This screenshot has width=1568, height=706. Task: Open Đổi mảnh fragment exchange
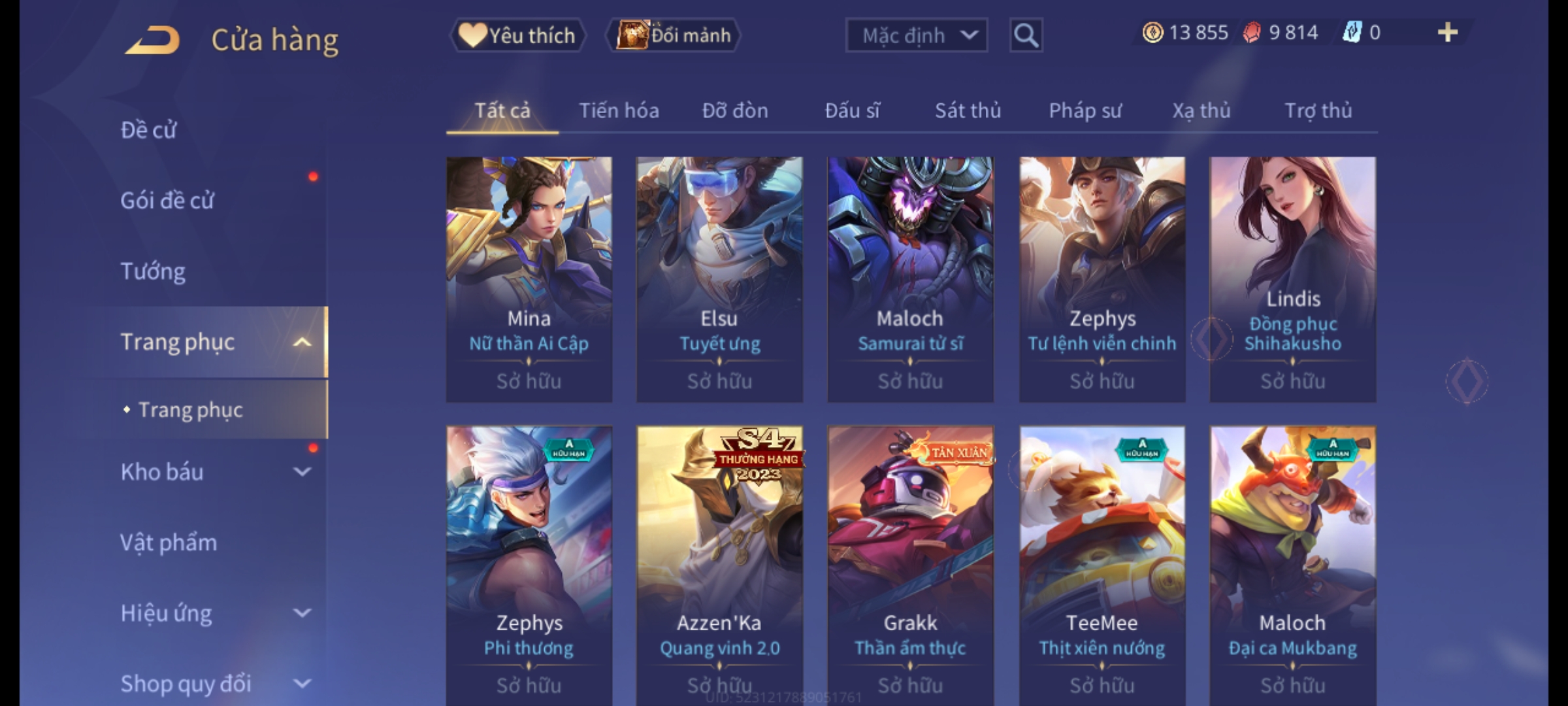pos(674,35)
